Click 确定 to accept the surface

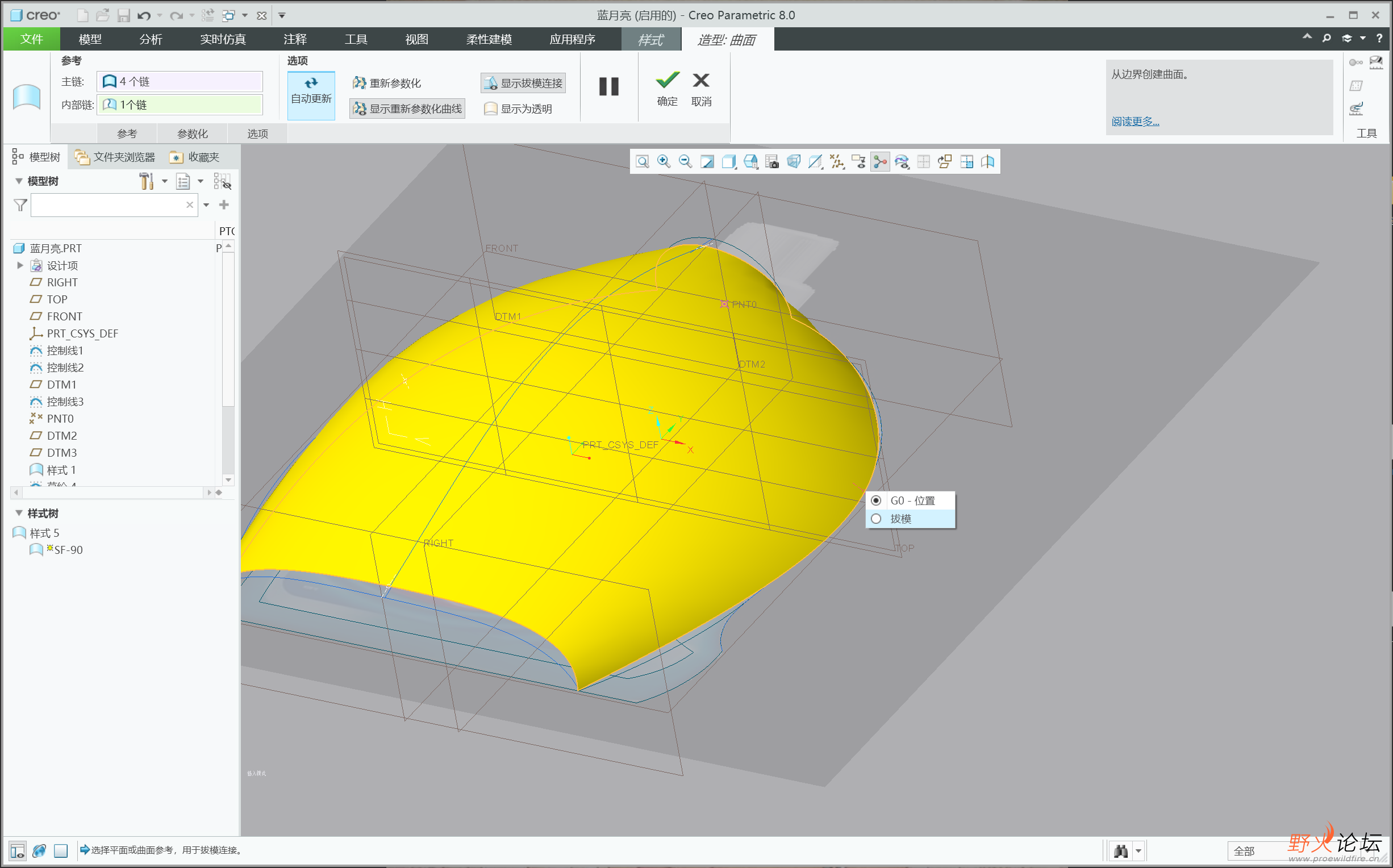(x=667, y=90)
